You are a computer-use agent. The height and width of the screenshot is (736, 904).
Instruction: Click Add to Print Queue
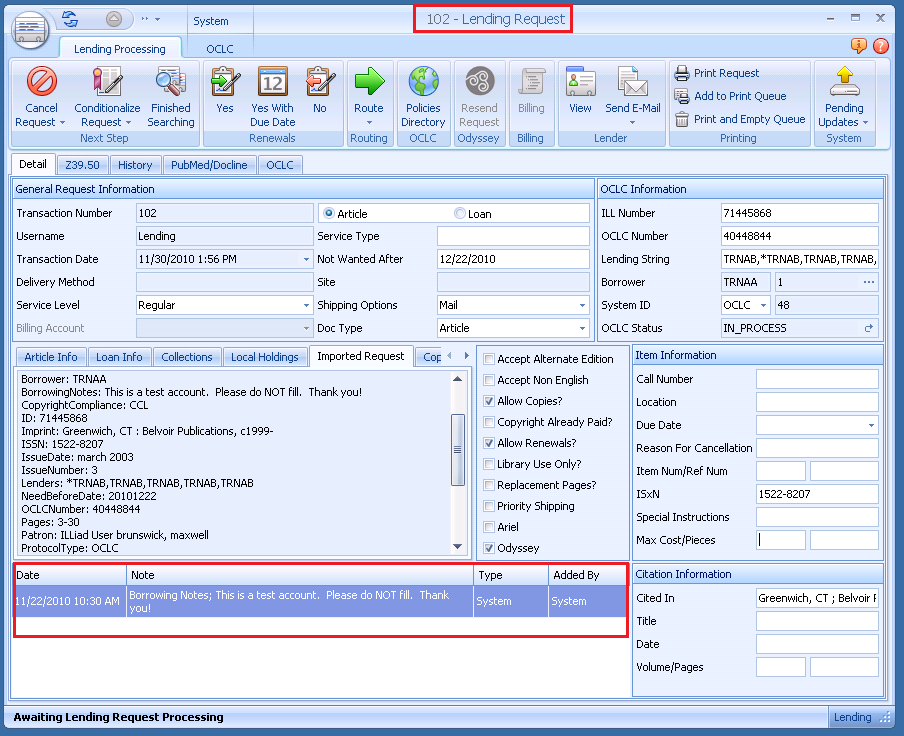click(x=739, y=97)
